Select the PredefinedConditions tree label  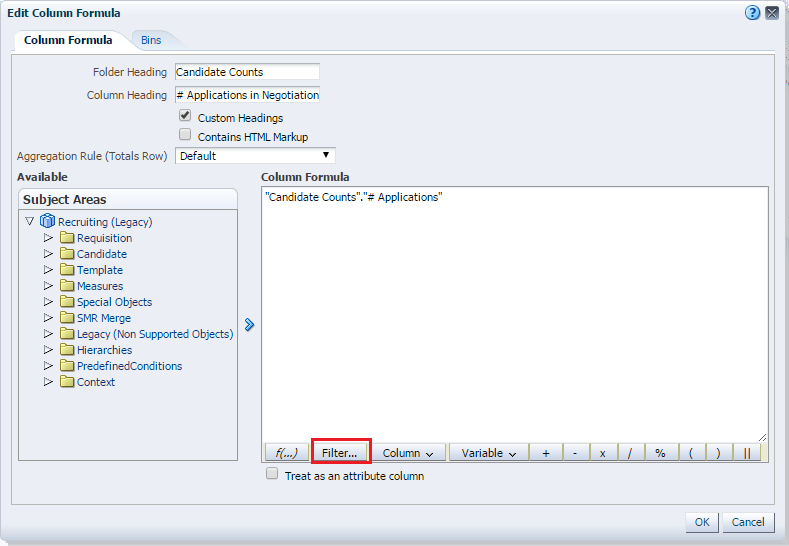pos(130,366)
